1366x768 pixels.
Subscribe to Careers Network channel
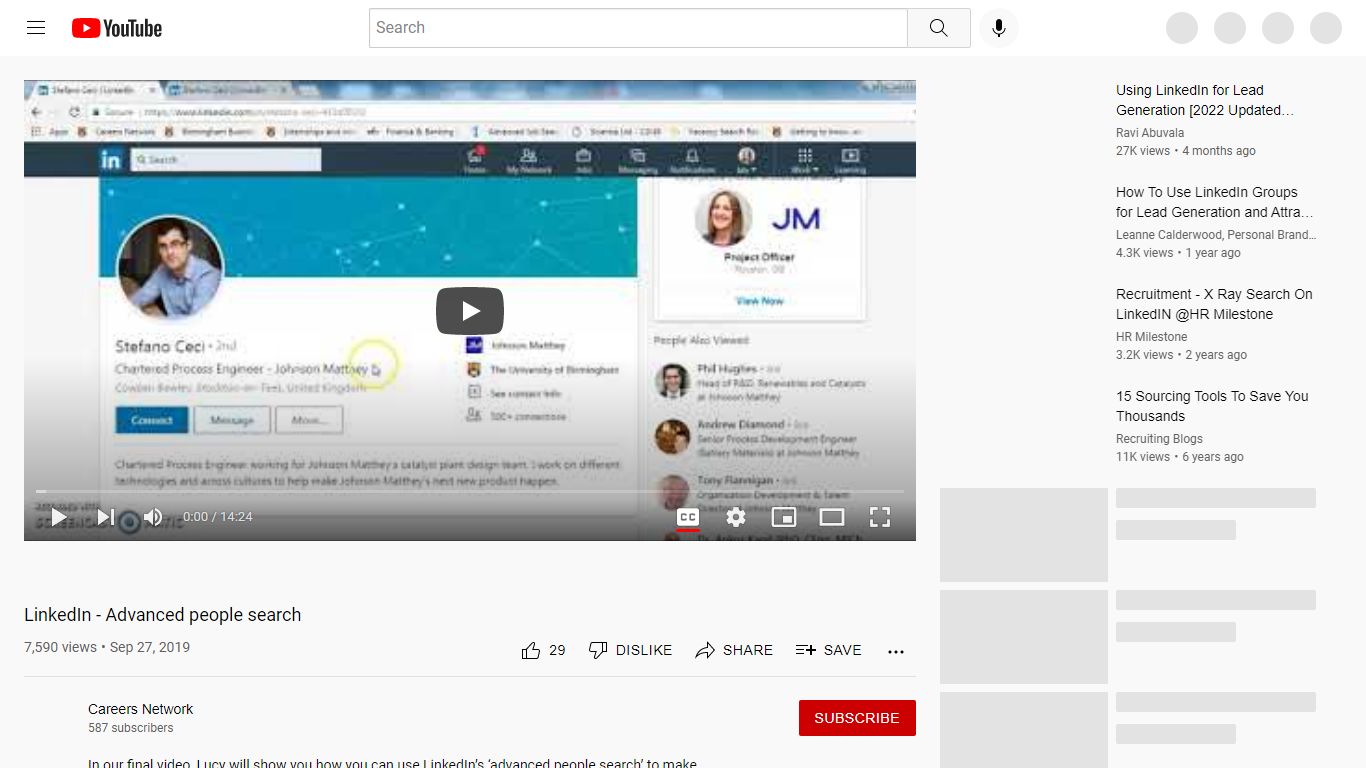pos(857,718)
